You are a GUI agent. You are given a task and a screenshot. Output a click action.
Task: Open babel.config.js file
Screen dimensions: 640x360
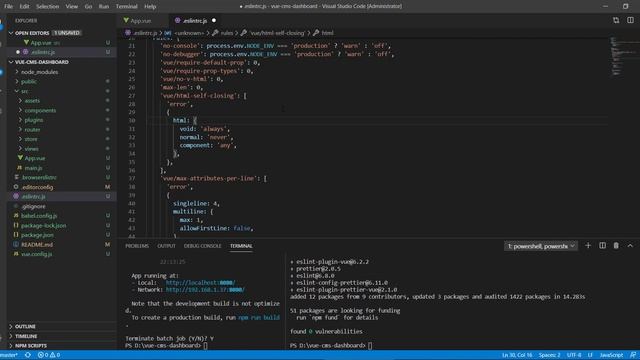tap(39, 216)
